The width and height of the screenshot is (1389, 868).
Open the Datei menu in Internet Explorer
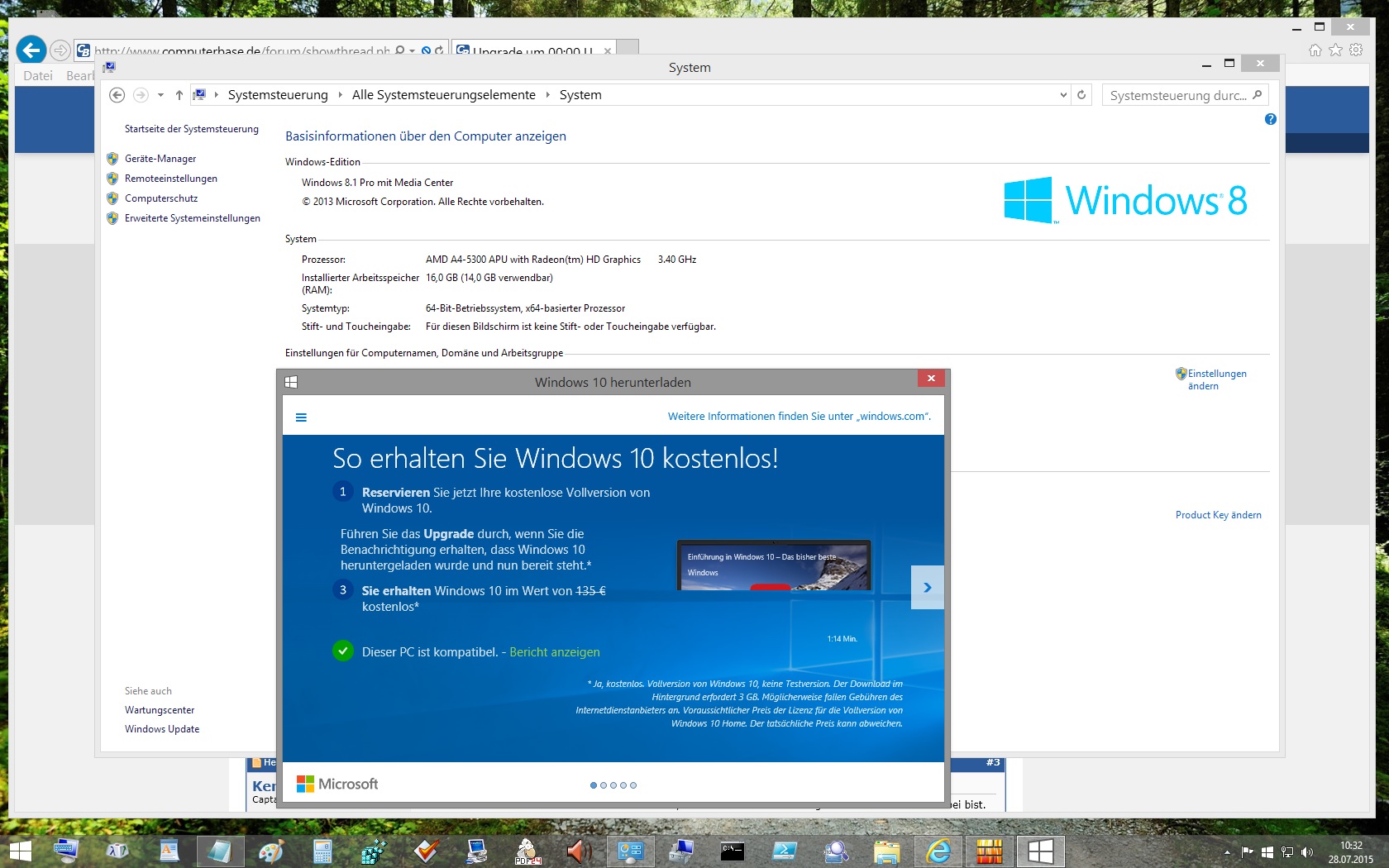(x=38, y=76)
